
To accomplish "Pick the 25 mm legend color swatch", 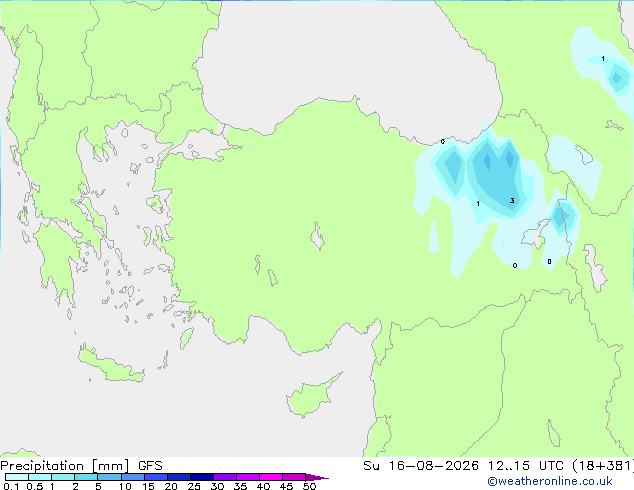I will coord(201,477).
